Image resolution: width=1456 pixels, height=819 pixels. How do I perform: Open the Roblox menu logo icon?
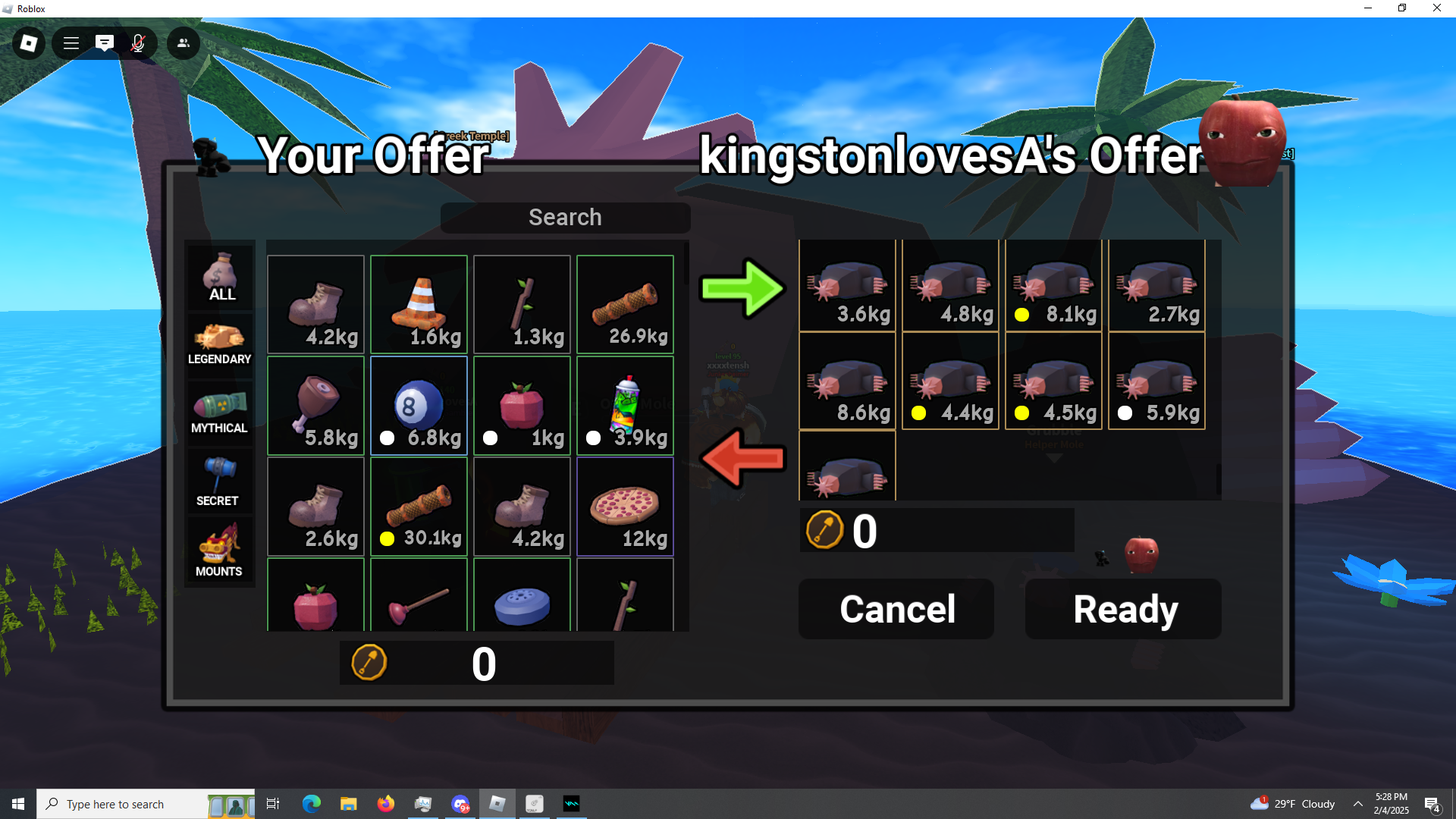point(29,43)
